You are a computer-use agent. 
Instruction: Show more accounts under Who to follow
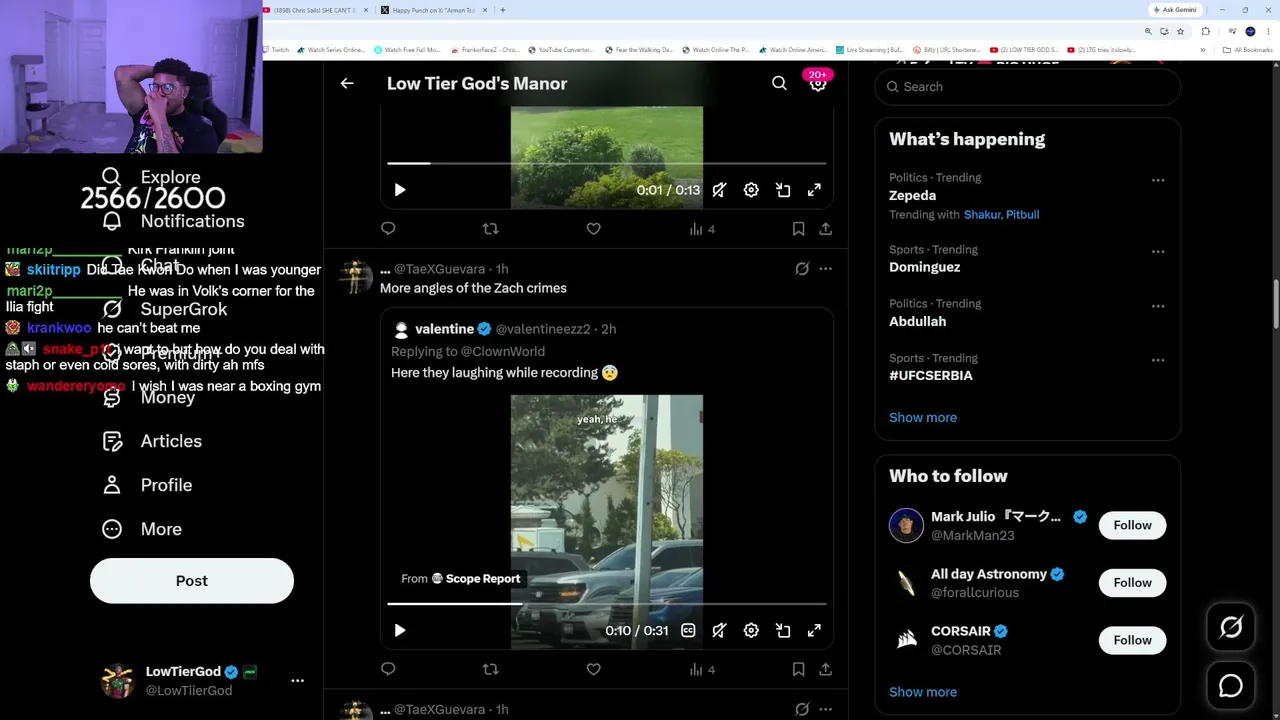click(x=923, y=692)
